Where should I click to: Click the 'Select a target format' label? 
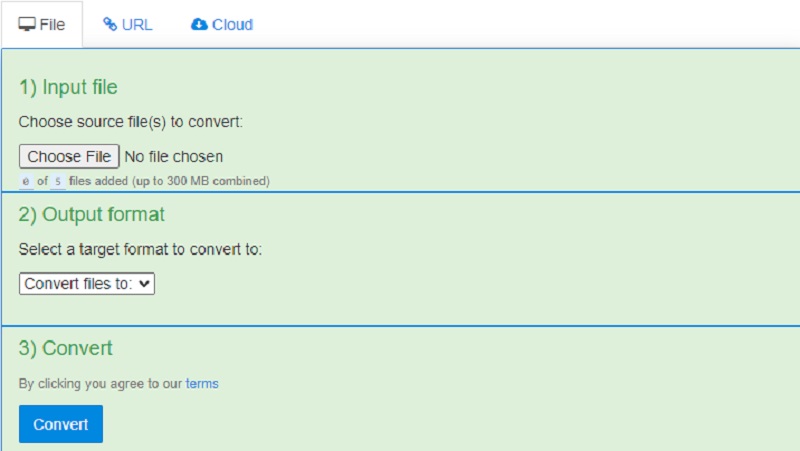click(x=140, y=249)
